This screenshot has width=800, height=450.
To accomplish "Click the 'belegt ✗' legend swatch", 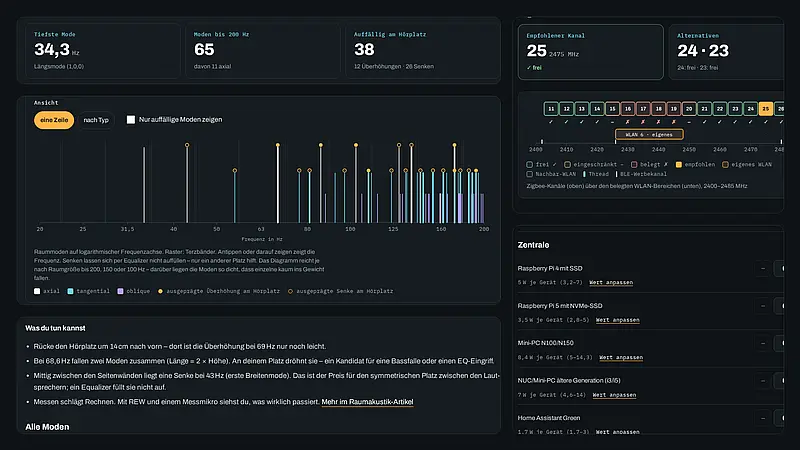I will coord(634,165).
